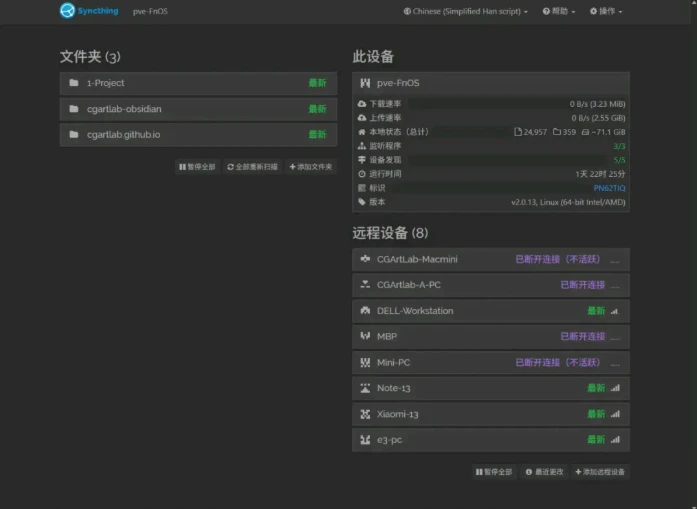
Task: Open the Chinese (Simplified Han script) language dropdown
Action: (x=465, y=12)
